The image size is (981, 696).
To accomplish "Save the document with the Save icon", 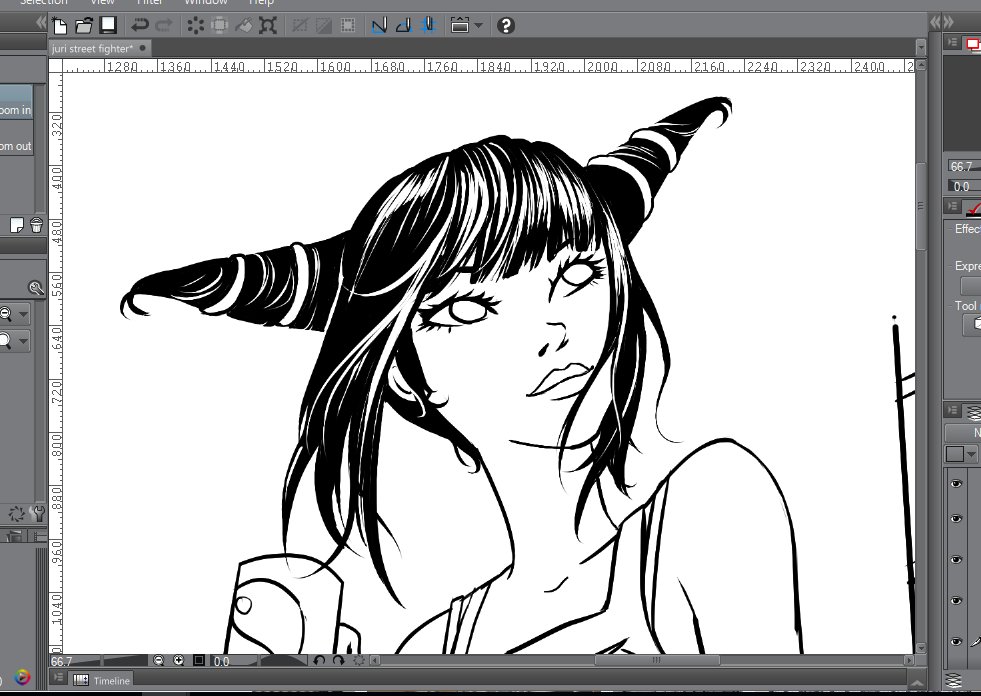I will click(x=109, y=25).
